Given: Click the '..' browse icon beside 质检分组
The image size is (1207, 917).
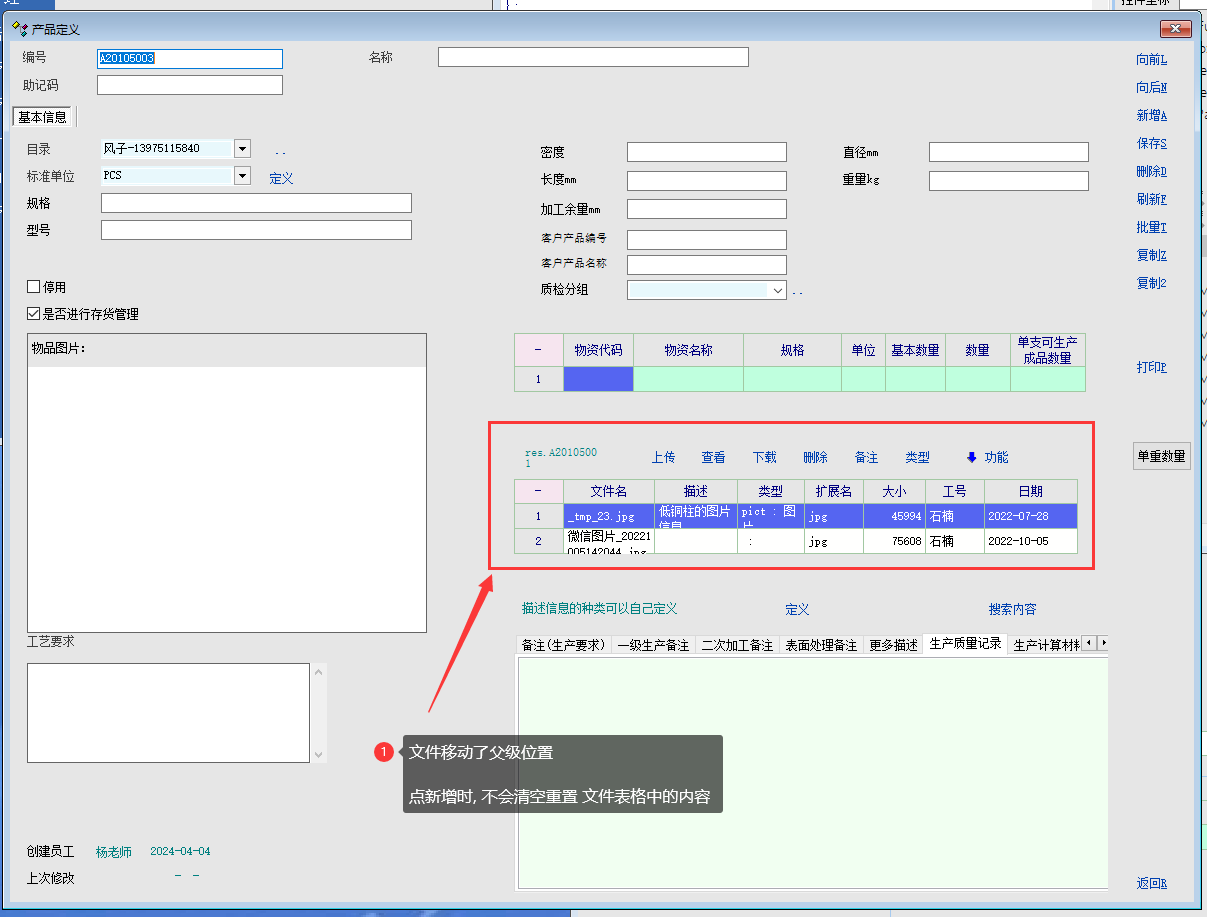Looking at the screenshot, I should [x=797, y=291].
